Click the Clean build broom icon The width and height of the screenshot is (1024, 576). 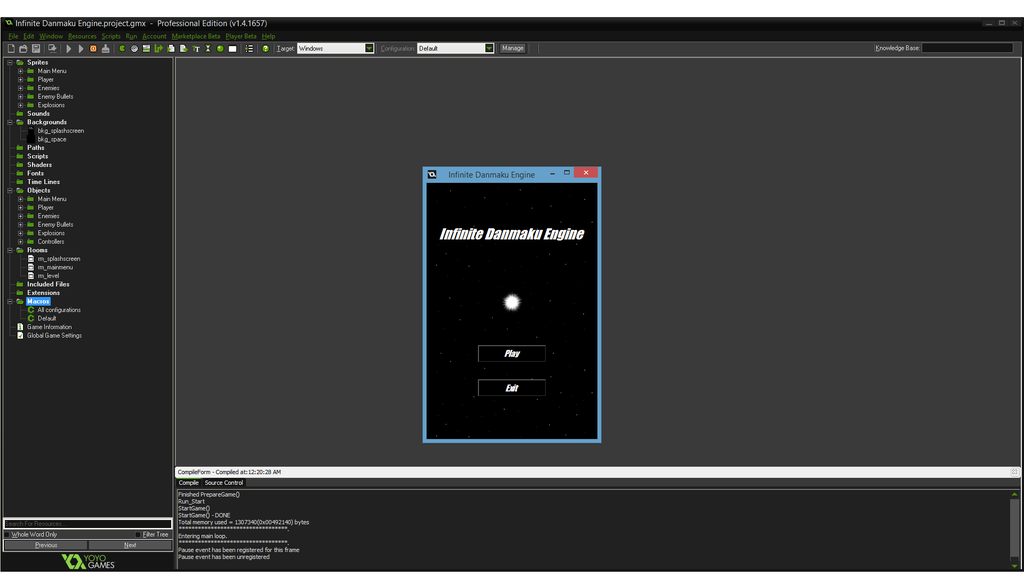[x=106, y=48]
